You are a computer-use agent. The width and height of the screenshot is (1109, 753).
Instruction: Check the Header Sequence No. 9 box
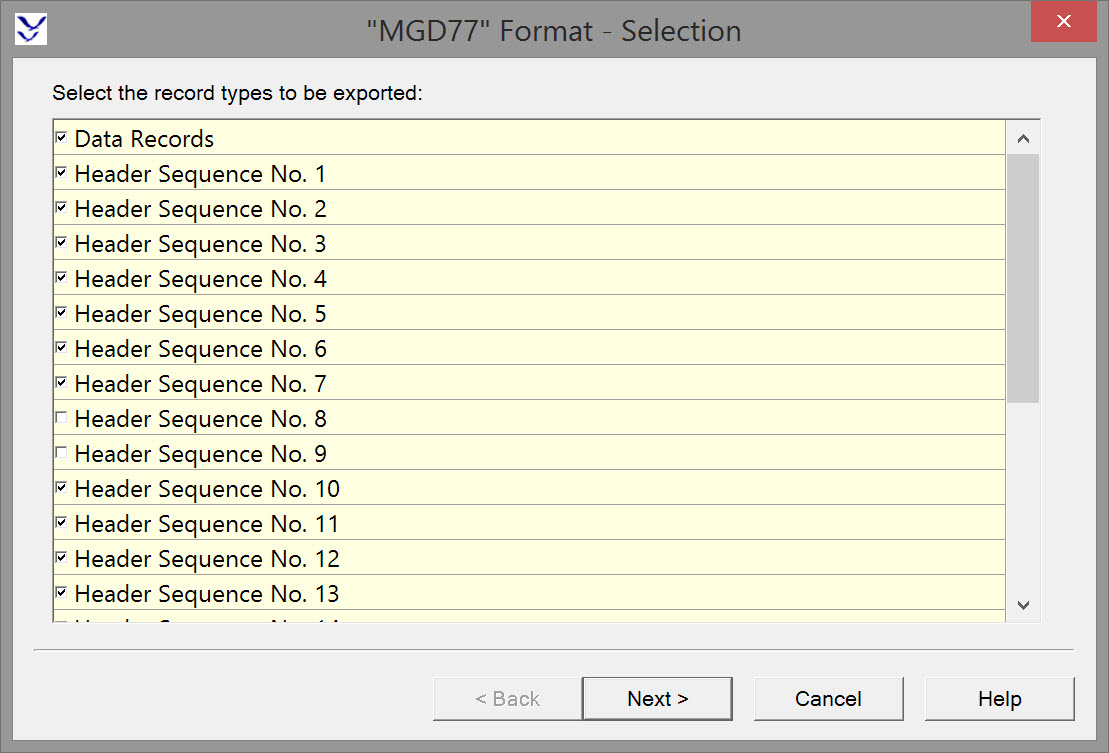[62, 452]
